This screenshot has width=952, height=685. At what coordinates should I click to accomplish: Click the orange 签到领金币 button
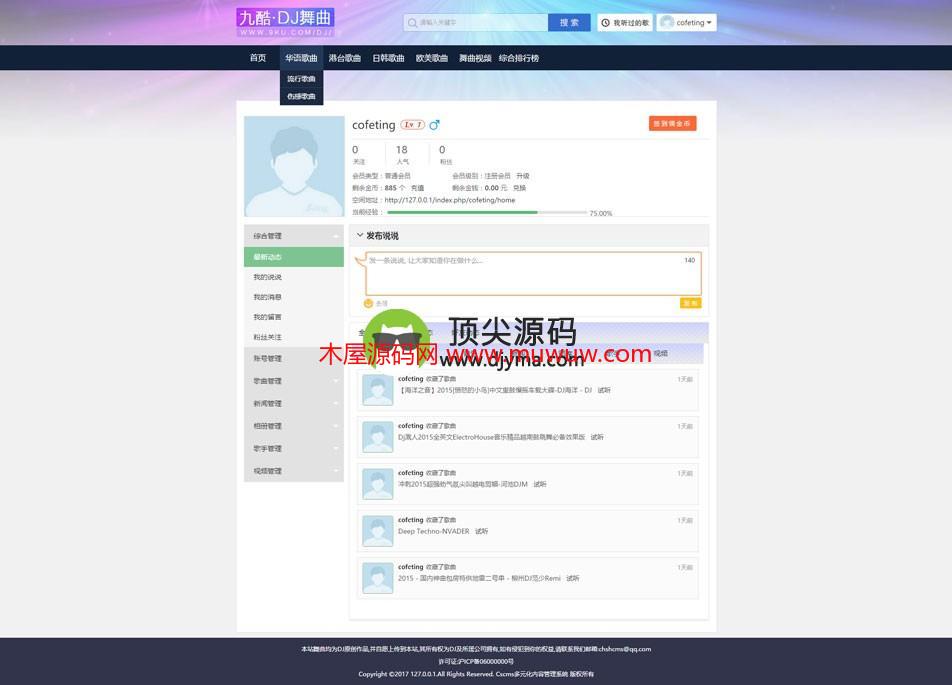672,124
